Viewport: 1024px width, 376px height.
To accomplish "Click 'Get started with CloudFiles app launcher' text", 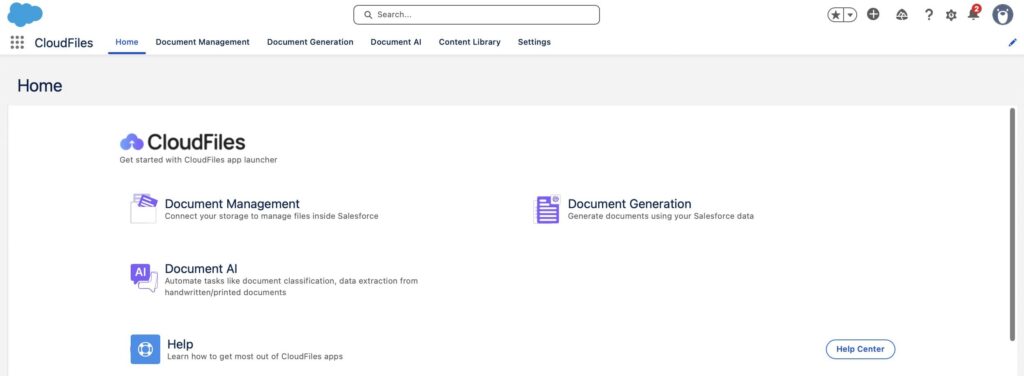I will pos(199,160).
